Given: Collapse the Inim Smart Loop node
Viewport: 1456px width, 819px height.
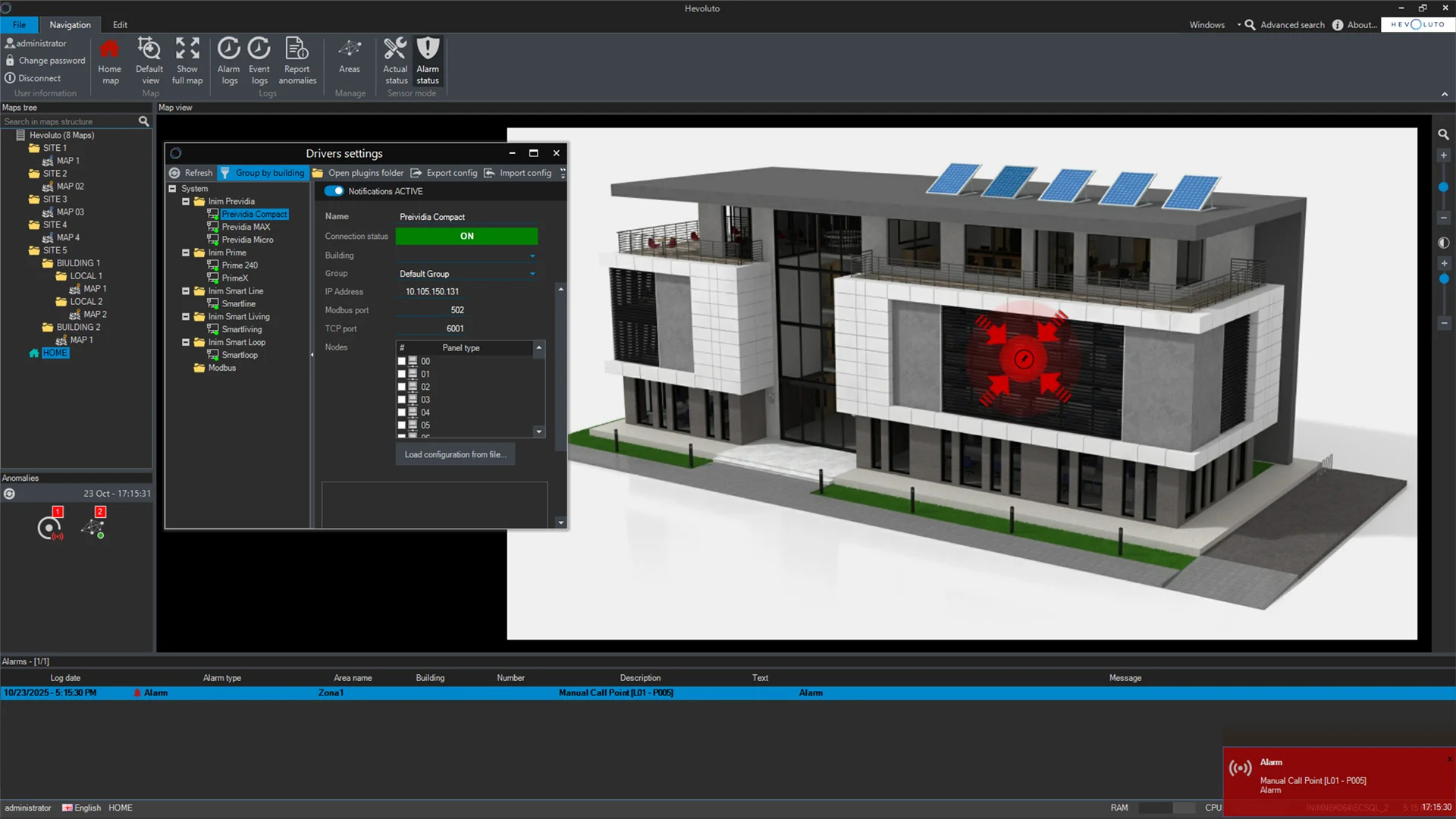Looking at the screenshot, I should tap(186, 343).
